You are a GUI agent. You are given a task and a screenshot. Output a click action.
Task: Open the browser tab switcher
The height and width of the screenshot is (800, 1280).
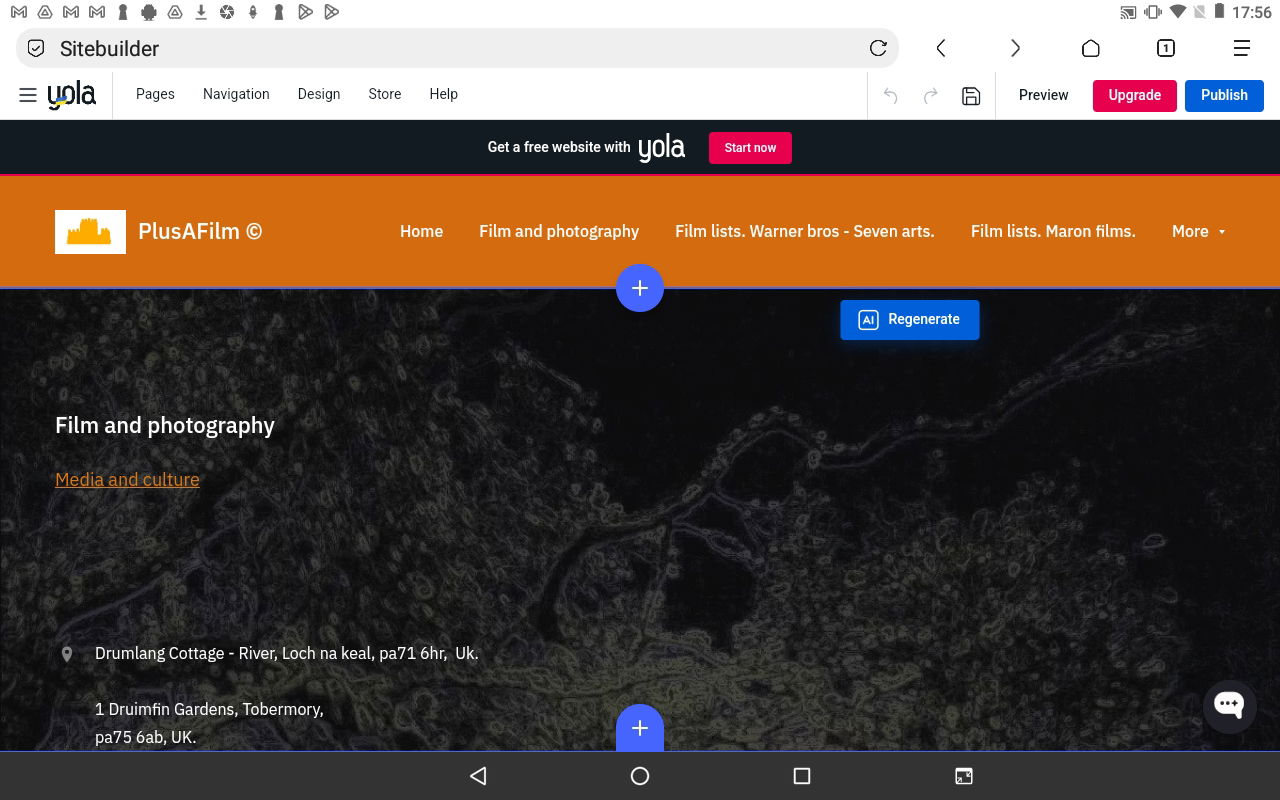coord(1166,48)
